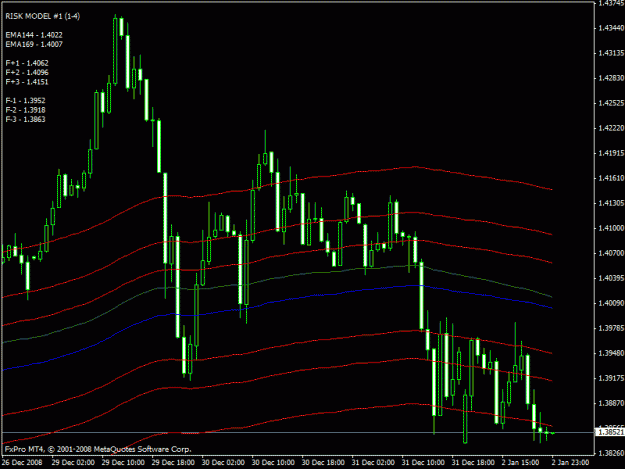Click the 1.38260 price axis label

[611, 453]
